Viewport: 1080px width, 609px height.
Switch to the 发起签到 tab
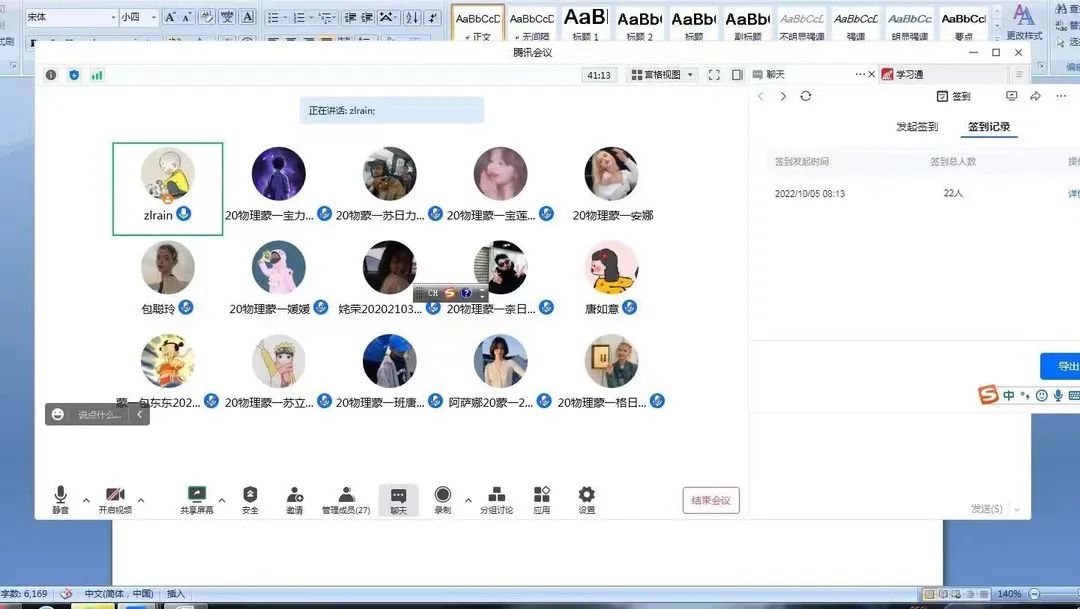(917, 127)
